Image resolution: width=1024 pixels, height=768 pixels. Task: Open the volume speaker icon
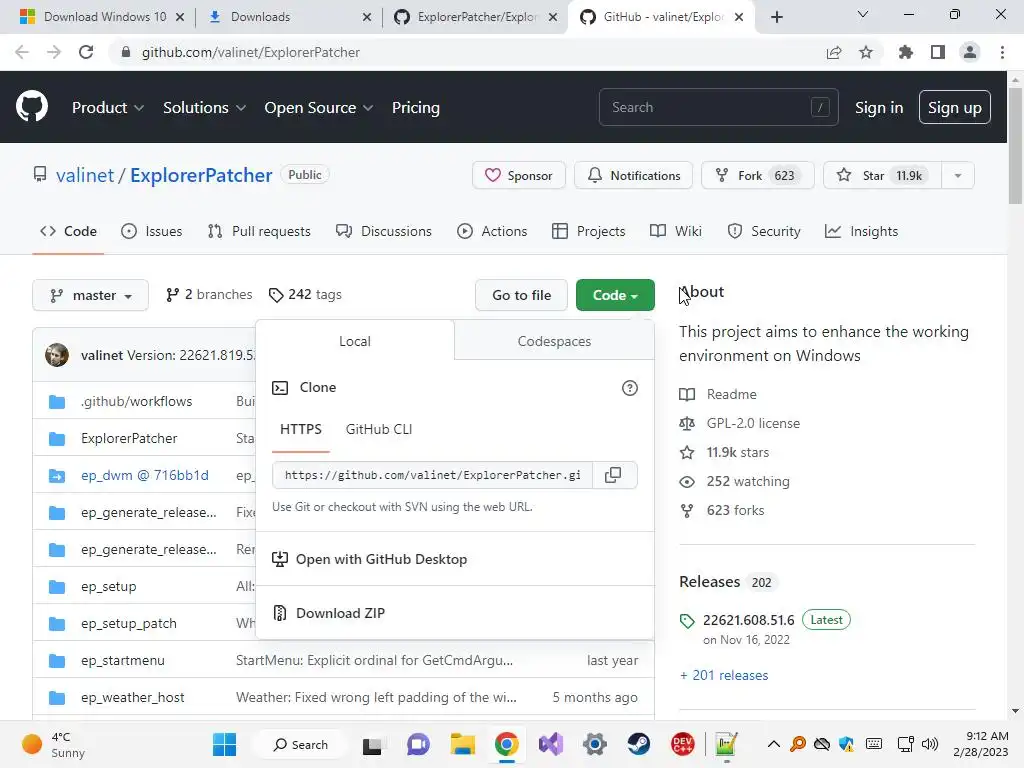tap(930, 744)
